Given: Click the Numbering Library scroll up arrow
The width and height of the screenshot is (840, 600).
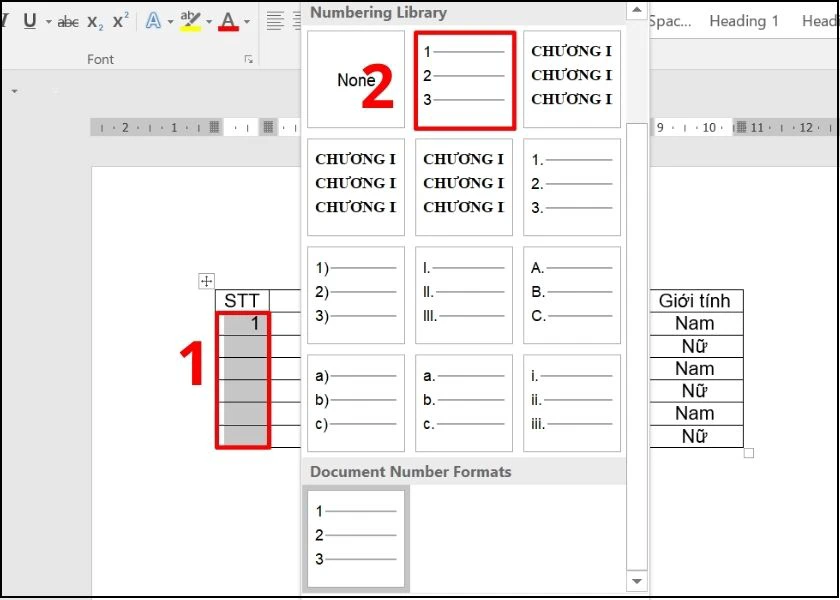Looking at the screenshot, I should click(x=636, y=10).
